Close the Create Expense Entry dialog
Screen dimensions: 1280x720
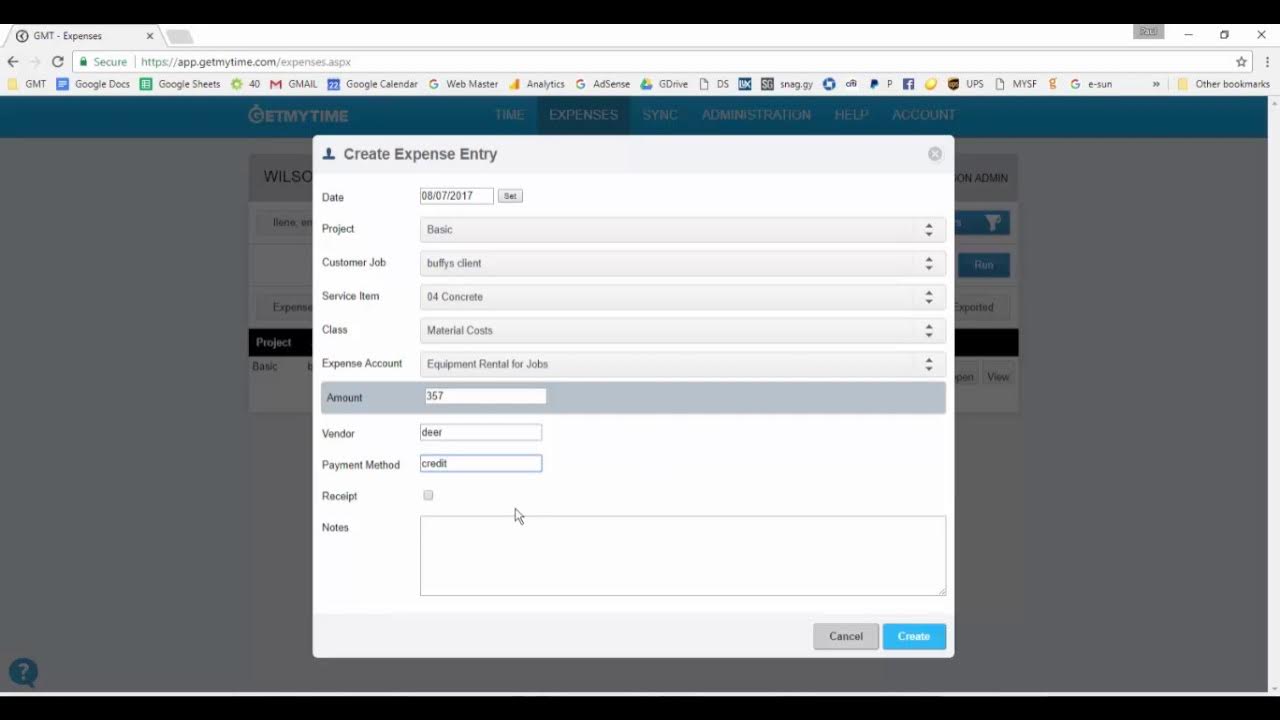tap(935, 154)
